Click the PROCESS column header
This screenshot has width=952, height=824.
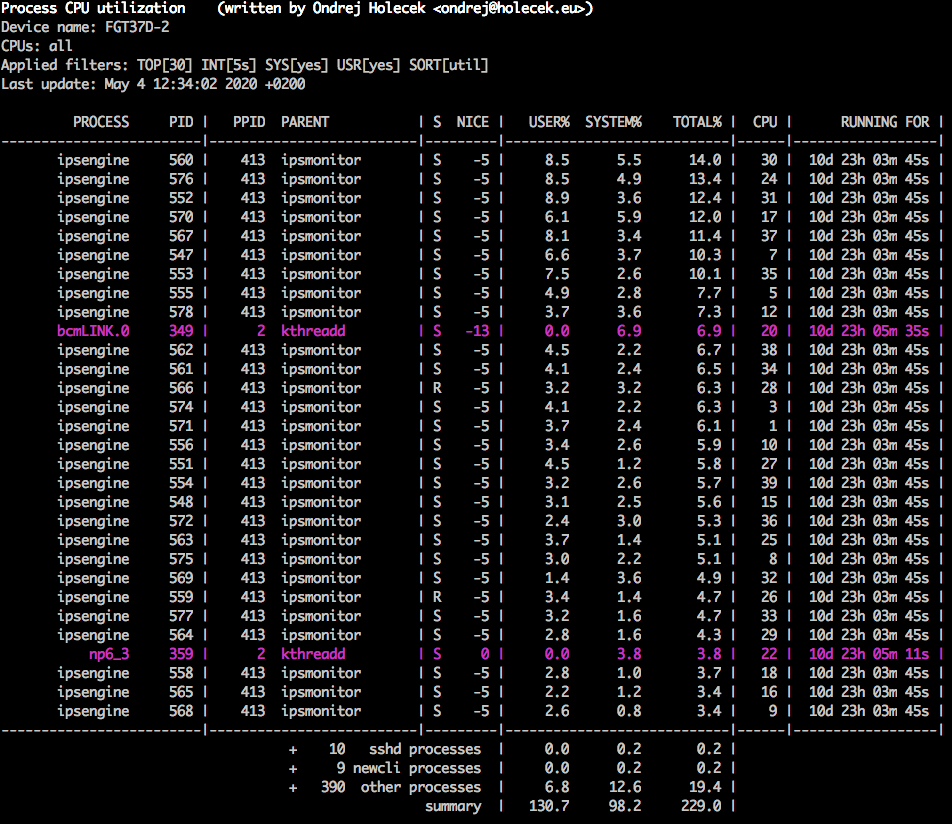[x=101, y=122]
